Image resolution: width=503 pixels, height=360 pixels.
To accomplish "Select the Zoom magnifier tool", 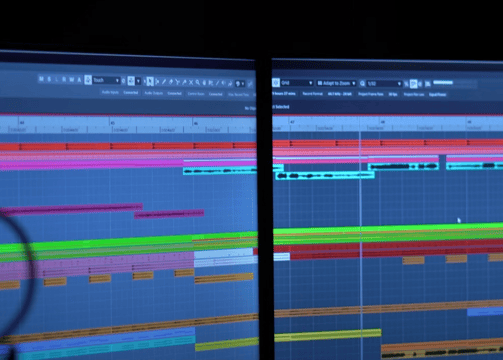I will (x=198, y=82).
